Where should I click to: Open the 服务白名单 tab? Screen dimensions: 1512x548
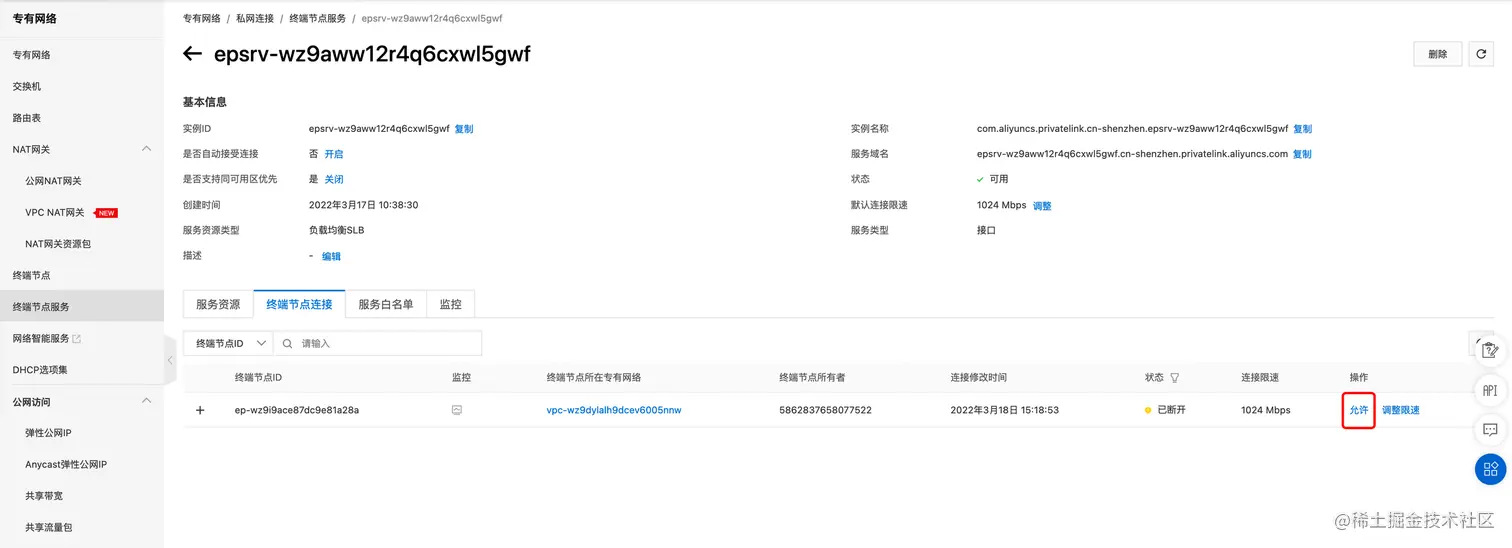[x=386, y=304]
